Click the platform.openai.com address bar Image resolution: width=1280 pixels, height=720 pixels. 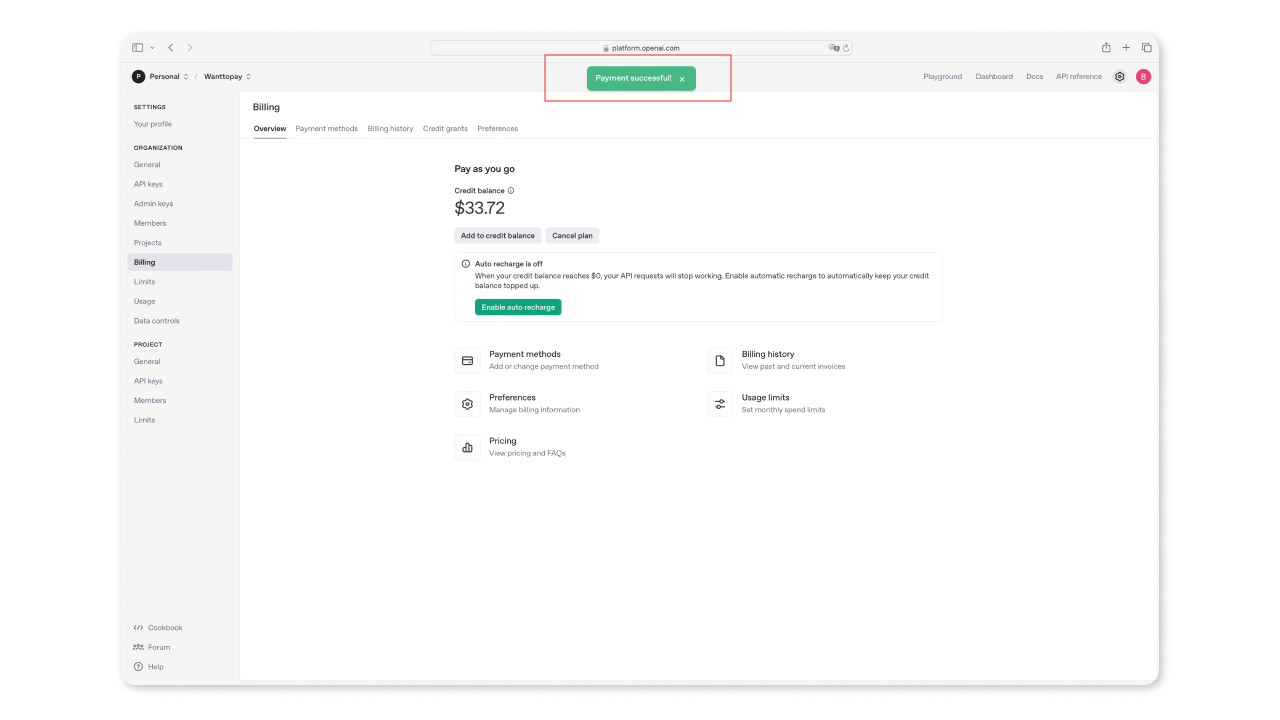pyautogui.click(x=641, y=48)
